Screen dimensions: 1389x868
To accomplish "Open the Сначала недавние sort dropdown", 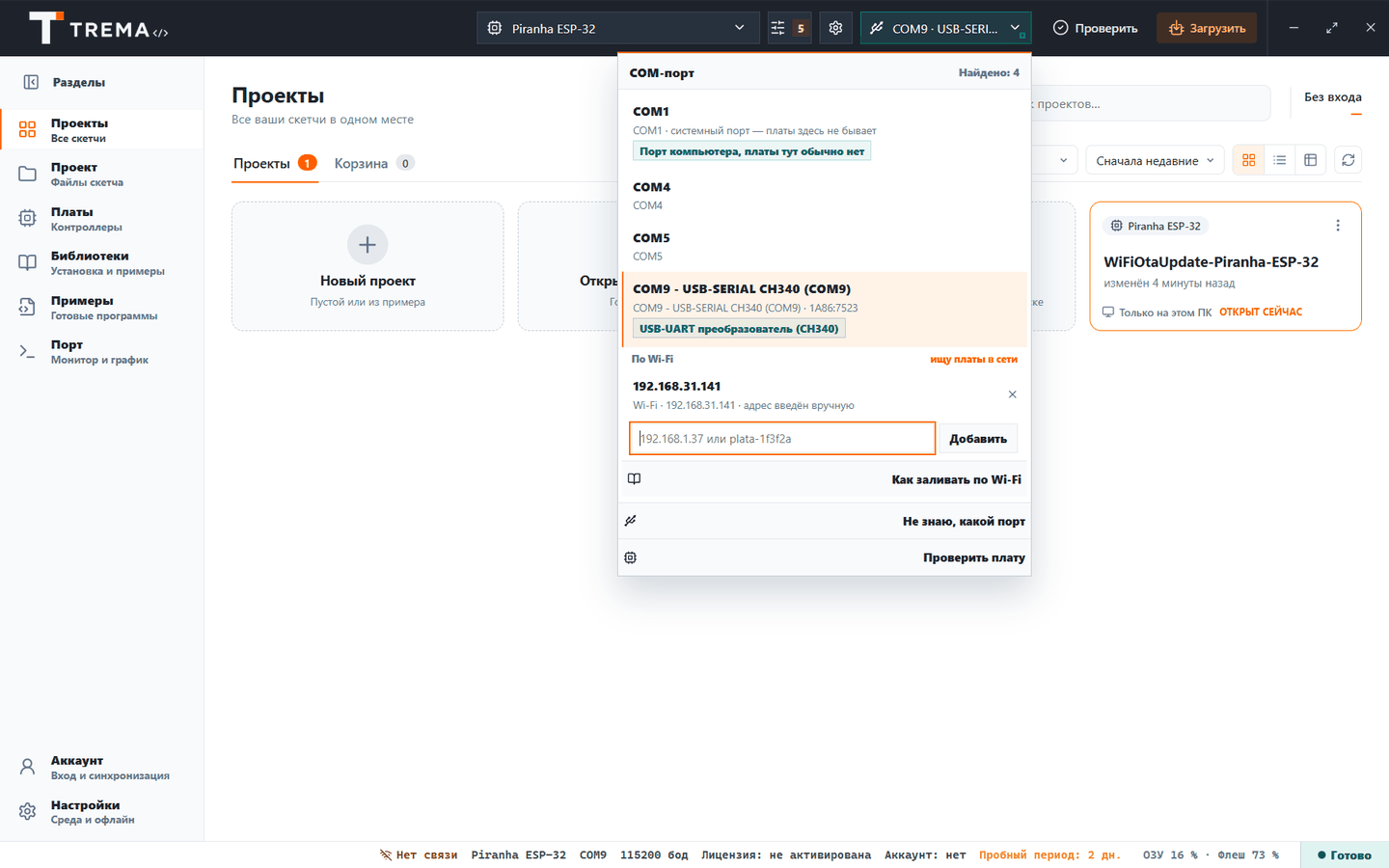I will [x=1155, y=160].
